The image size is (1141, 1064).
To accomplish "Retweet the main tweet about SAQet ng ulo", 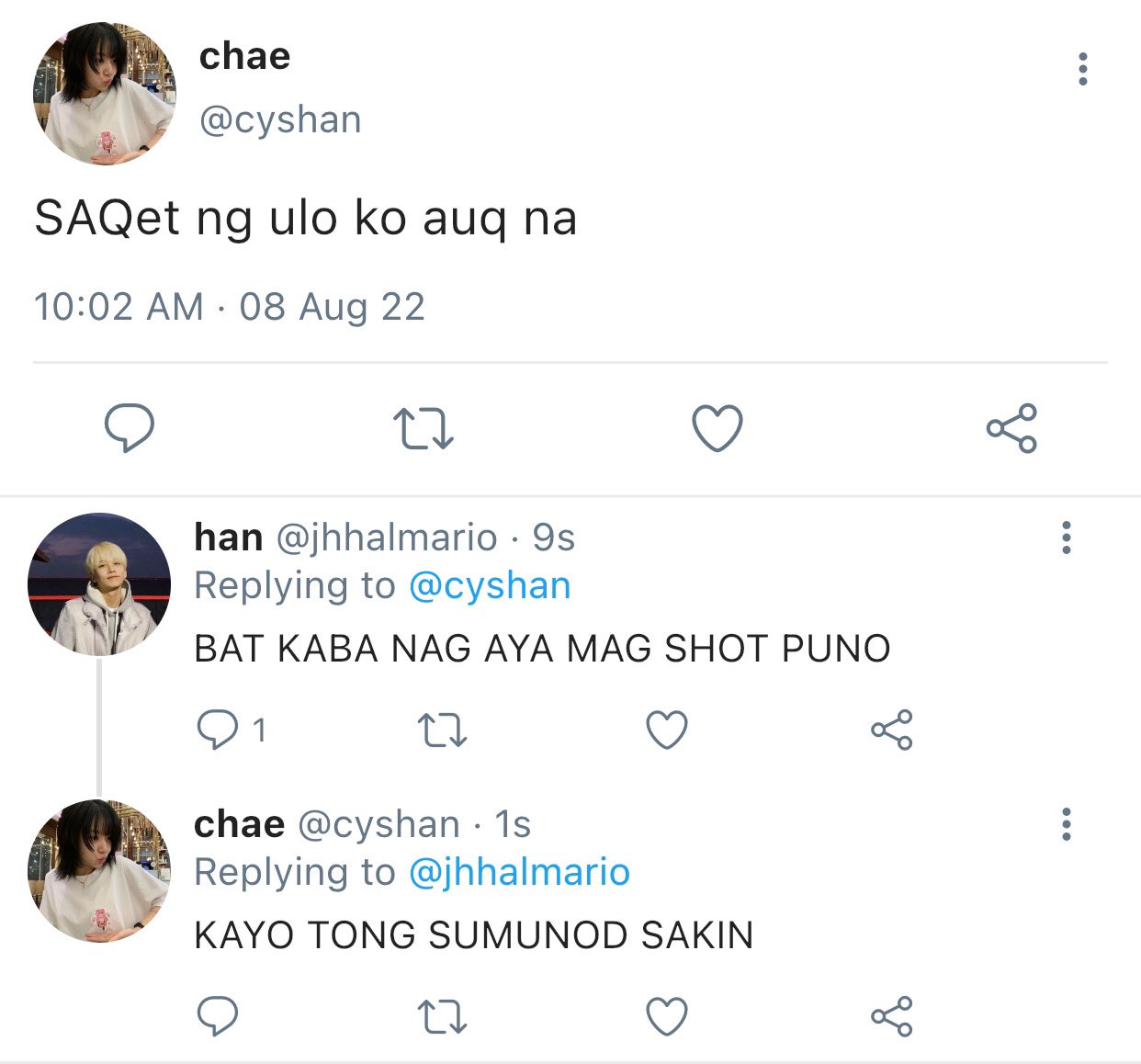I will pos(424,429).
